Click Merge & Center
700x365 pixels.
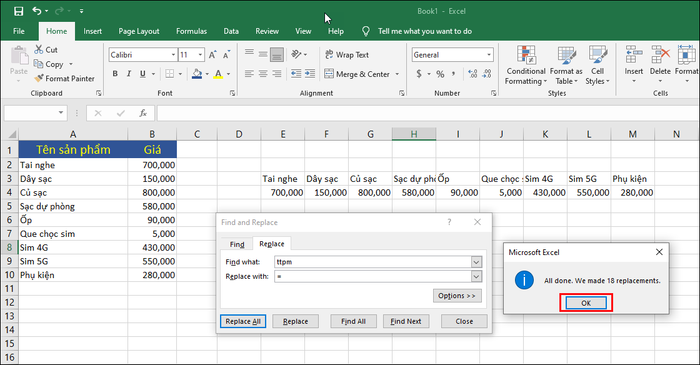tap(357, 74)
